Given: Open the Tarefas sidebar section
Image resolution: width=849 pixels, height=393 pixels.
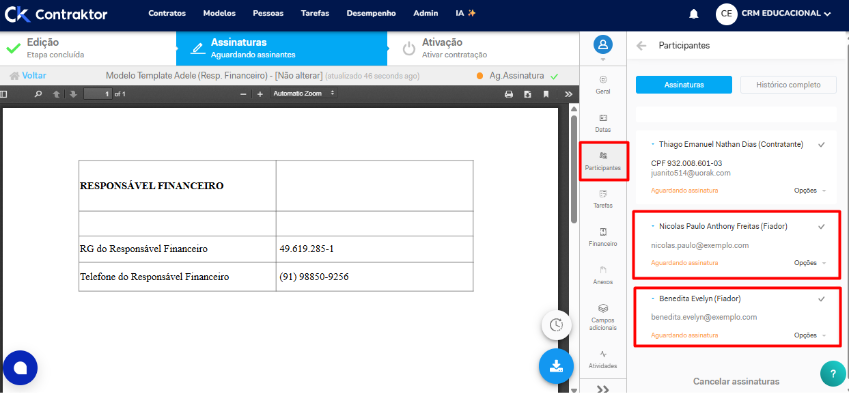Looking at the screenshot, I should pyautogui.click(x=603, y=199).
